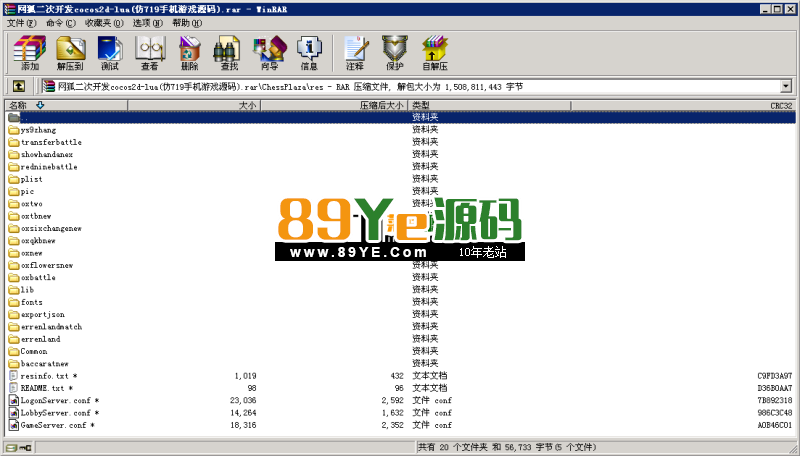Sort by Name (名称) column header
Viewport: 800px width, 456px height.
(x=66, y=105)
